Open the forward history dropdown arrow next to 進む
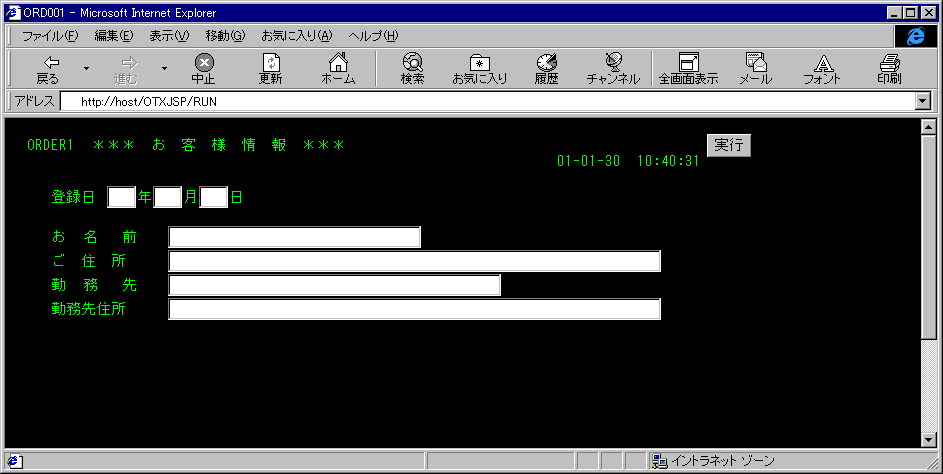Viewport: 943px width, 474px height. pos(164,69)
